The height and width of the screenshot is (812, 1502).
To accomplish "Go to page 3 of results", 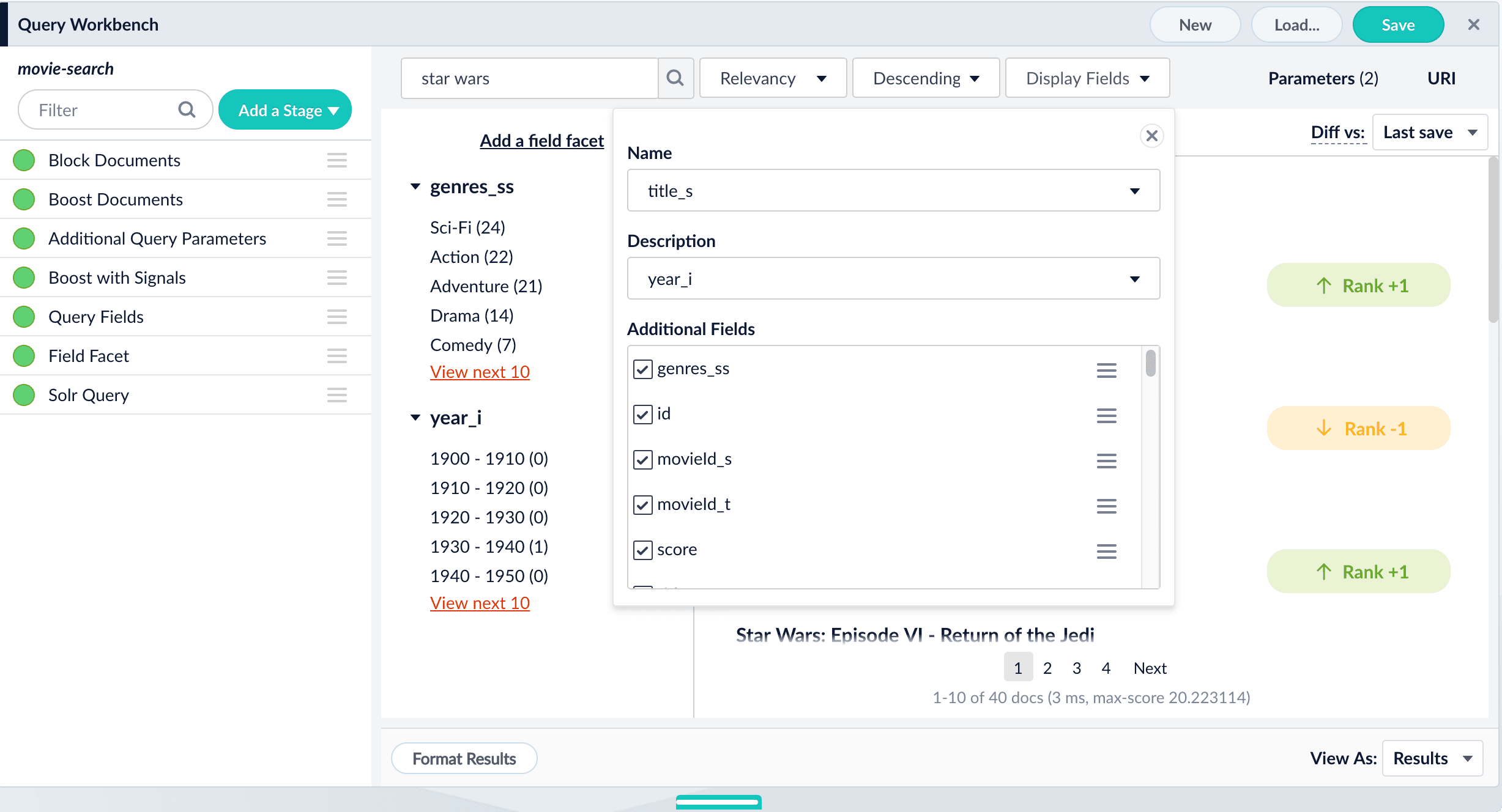I will 1076,668.
